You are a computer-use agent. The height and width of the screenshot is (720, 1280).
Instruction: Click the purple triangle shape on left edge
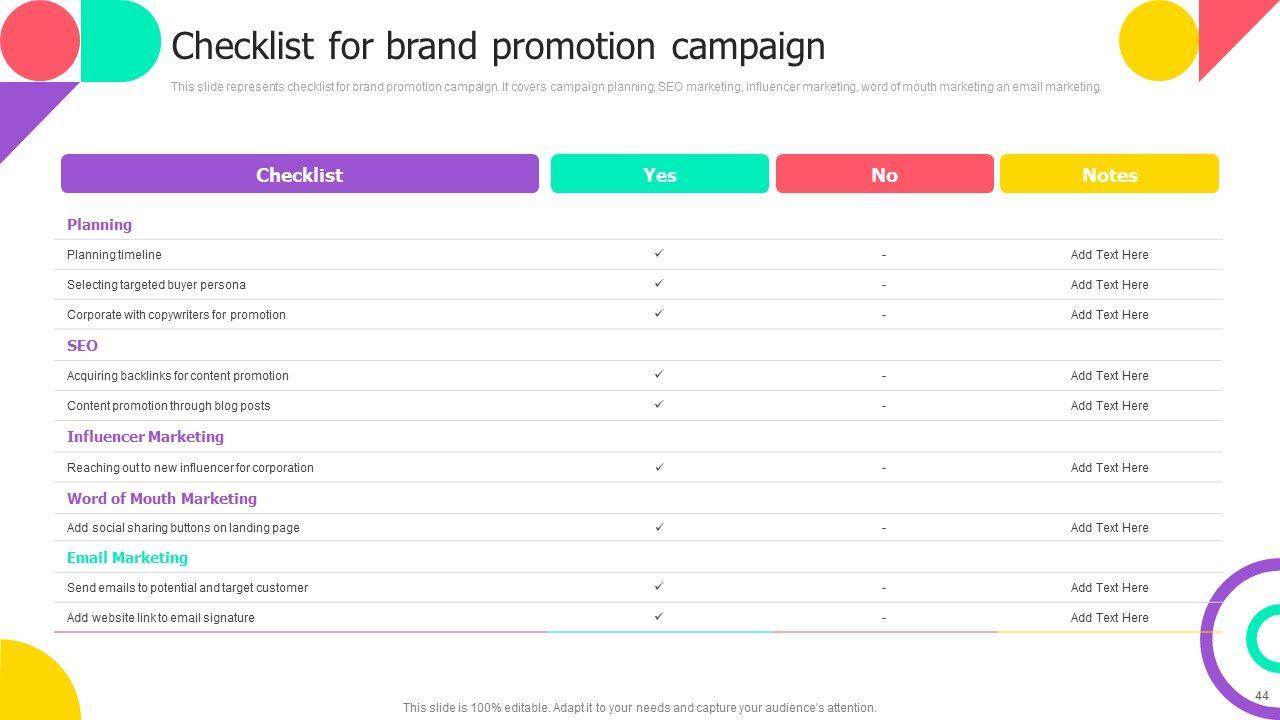click(x=25, y=110)
